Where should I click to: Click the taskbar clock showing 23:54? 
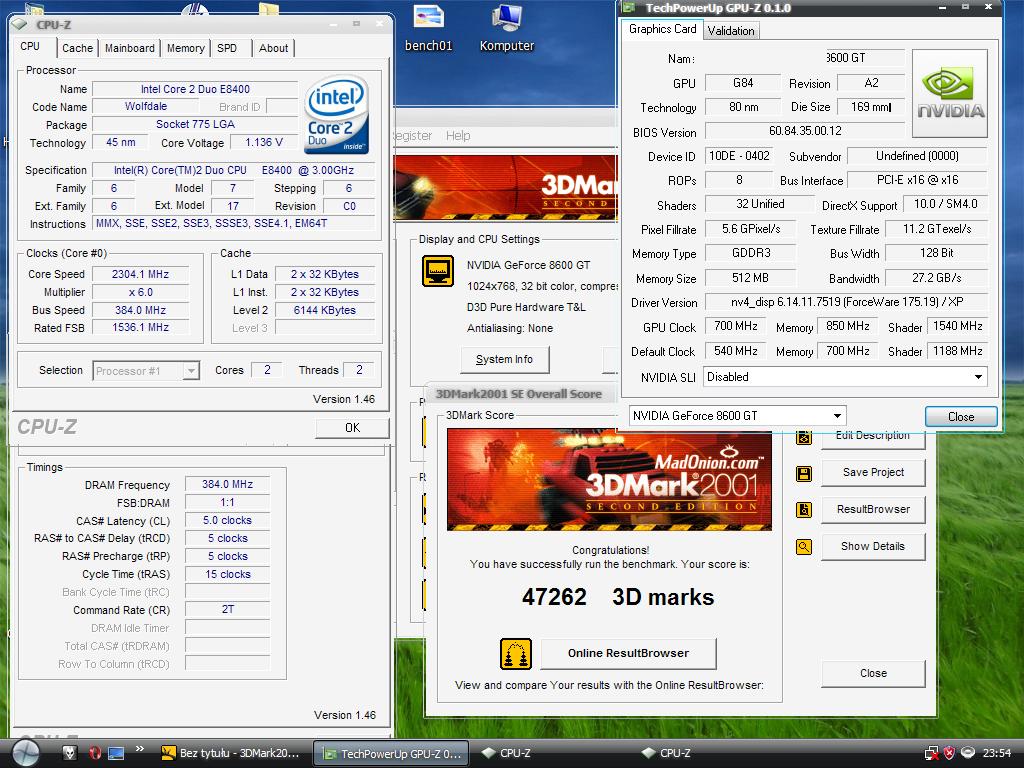997,753
